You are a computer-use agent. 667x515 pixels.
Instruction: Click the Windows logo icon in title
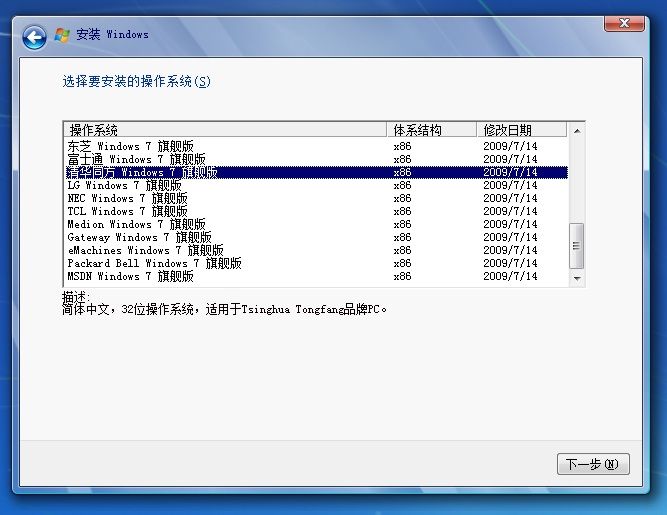pos(62,35)
